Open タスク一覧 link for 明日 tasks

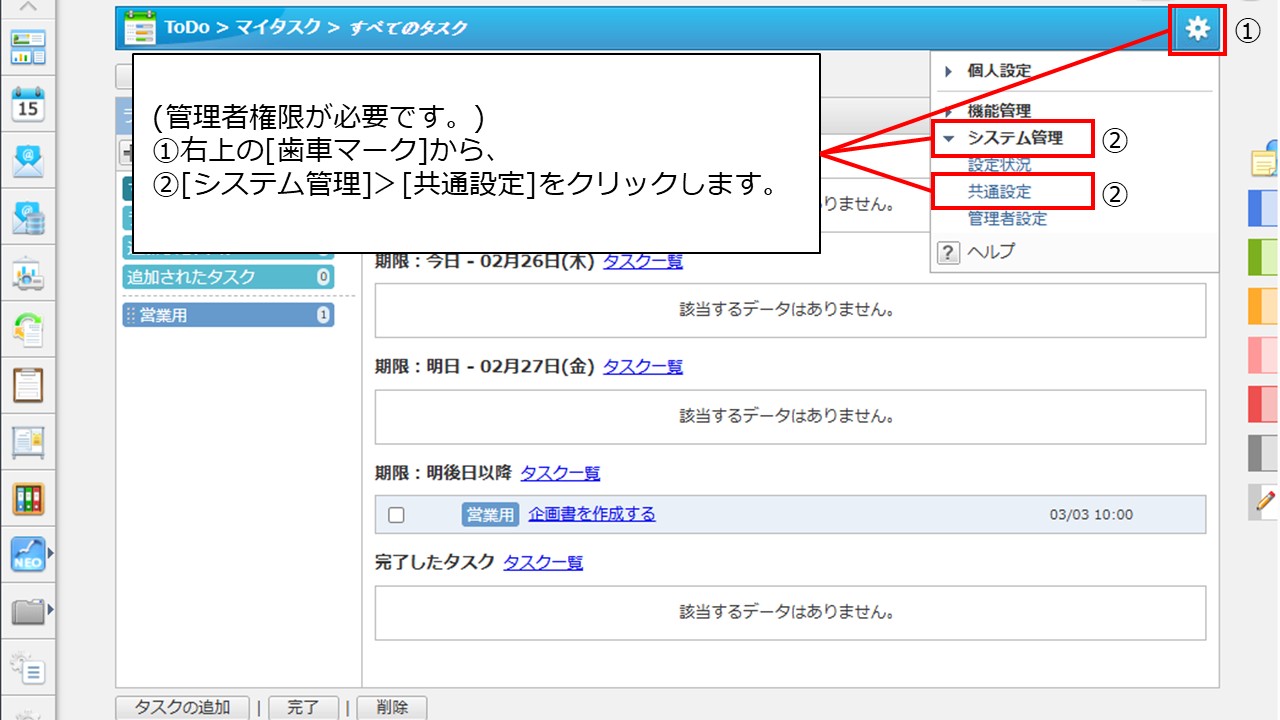(643, 367)
